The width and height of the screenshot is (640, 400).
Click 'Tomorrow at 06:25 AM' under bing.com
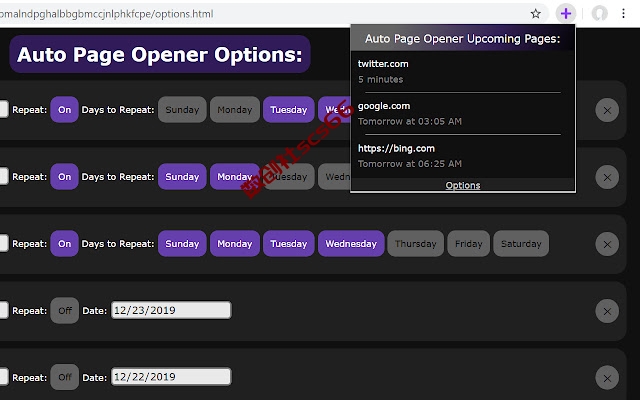pyautogui.click(x=410, y=164)
